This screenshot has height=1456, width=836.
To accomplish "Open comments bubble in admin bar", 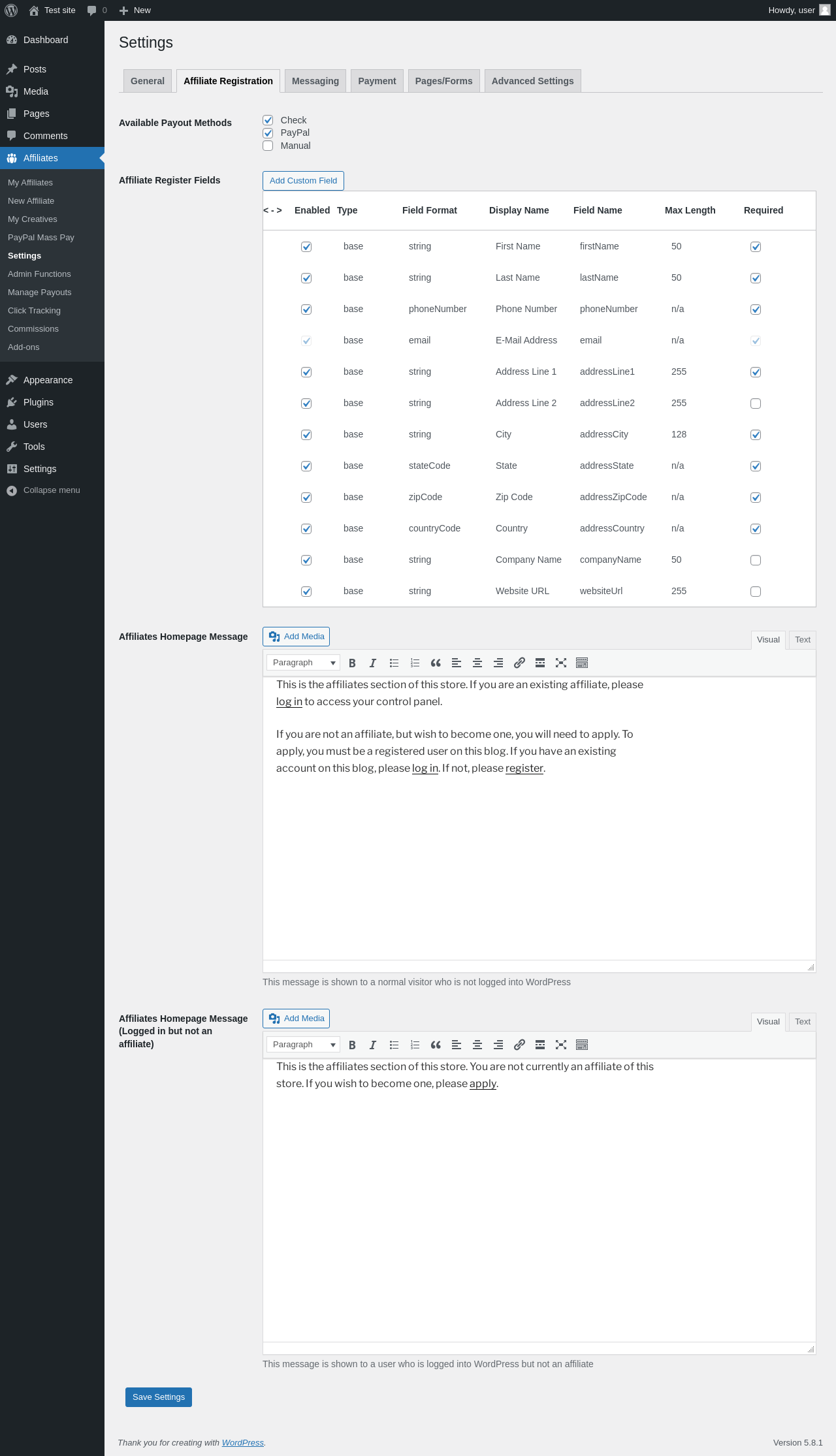I will click(97, 10).
